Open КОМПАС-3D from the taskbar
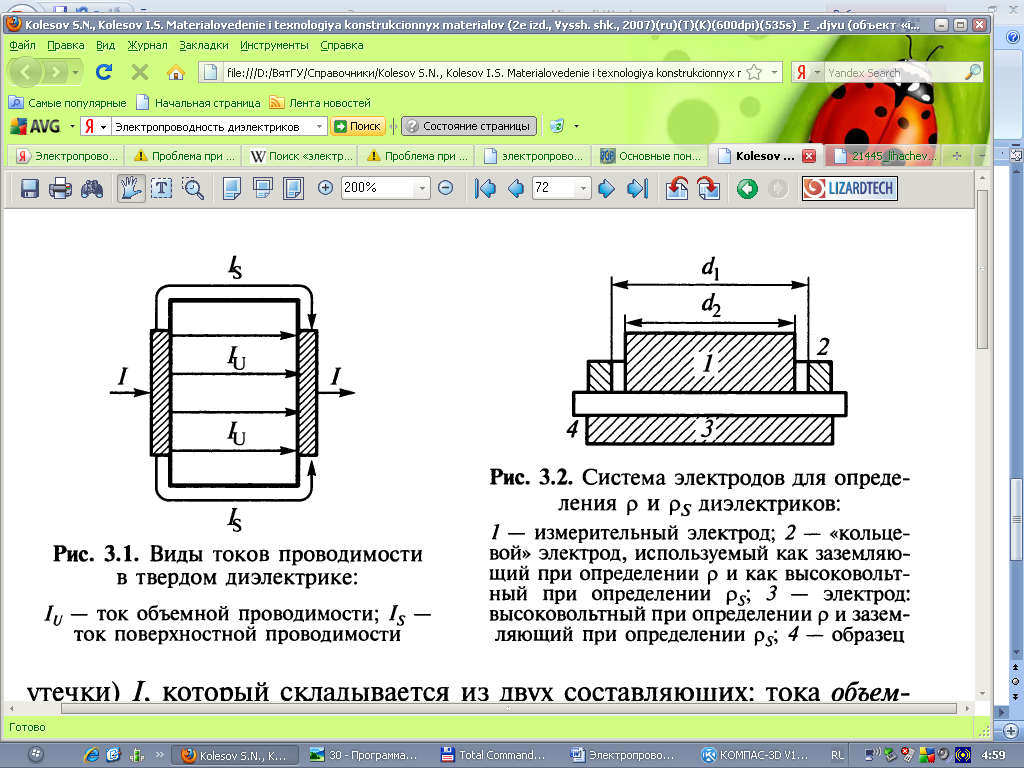Viewport: 1024px width, 768px height. tap(755, 755)
